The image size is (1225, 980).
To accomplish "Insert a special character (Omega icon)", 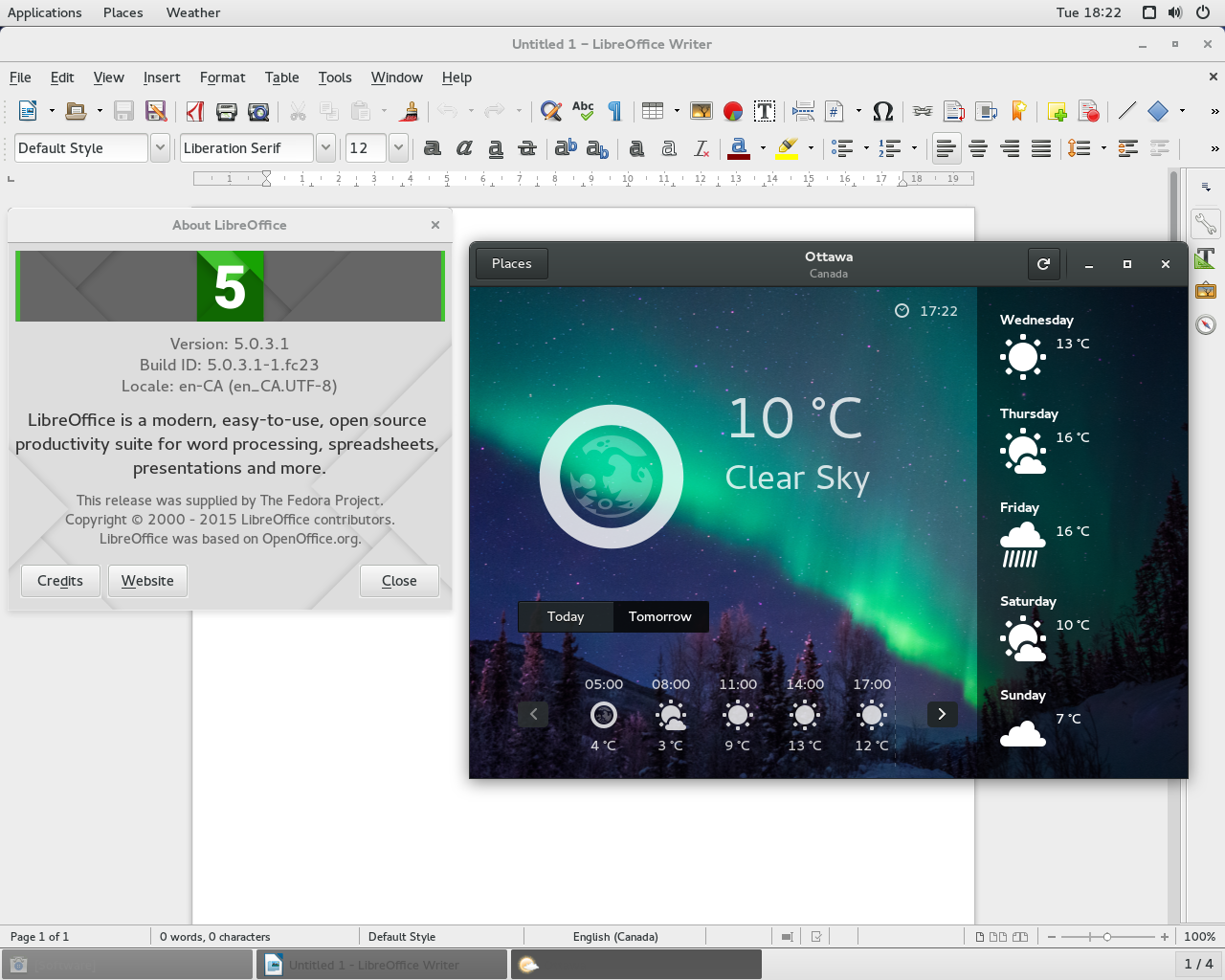I will click(883, 111).
